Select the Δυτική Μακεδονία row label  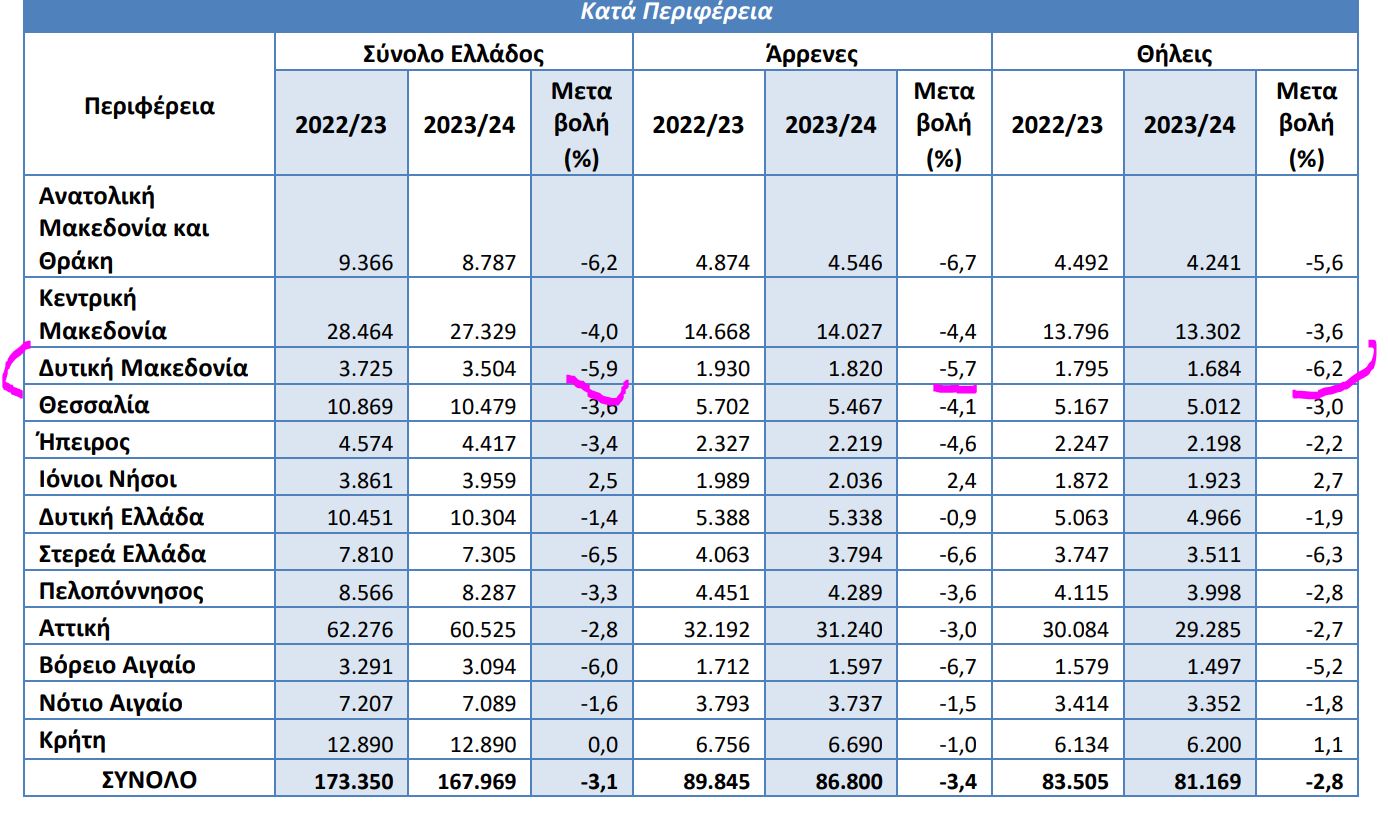click(x=143, y=368)
